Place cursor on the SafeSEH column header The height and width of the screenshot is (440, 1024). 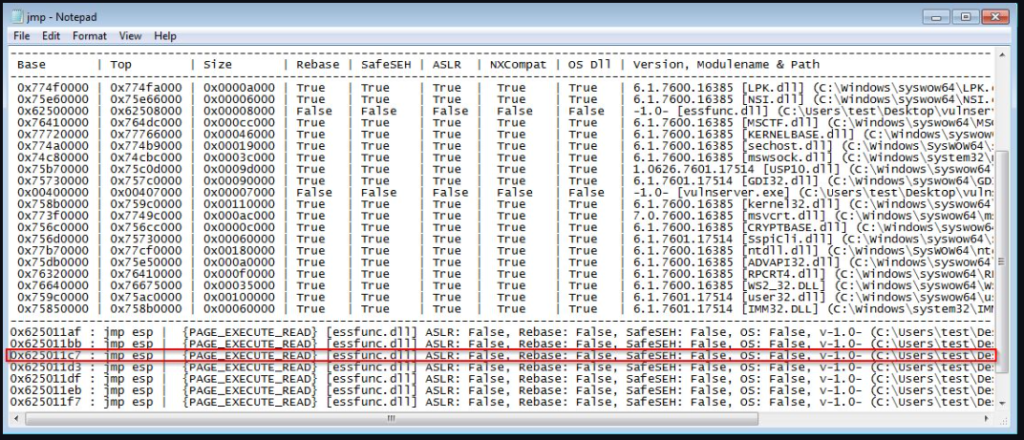(x=382, y=65)
